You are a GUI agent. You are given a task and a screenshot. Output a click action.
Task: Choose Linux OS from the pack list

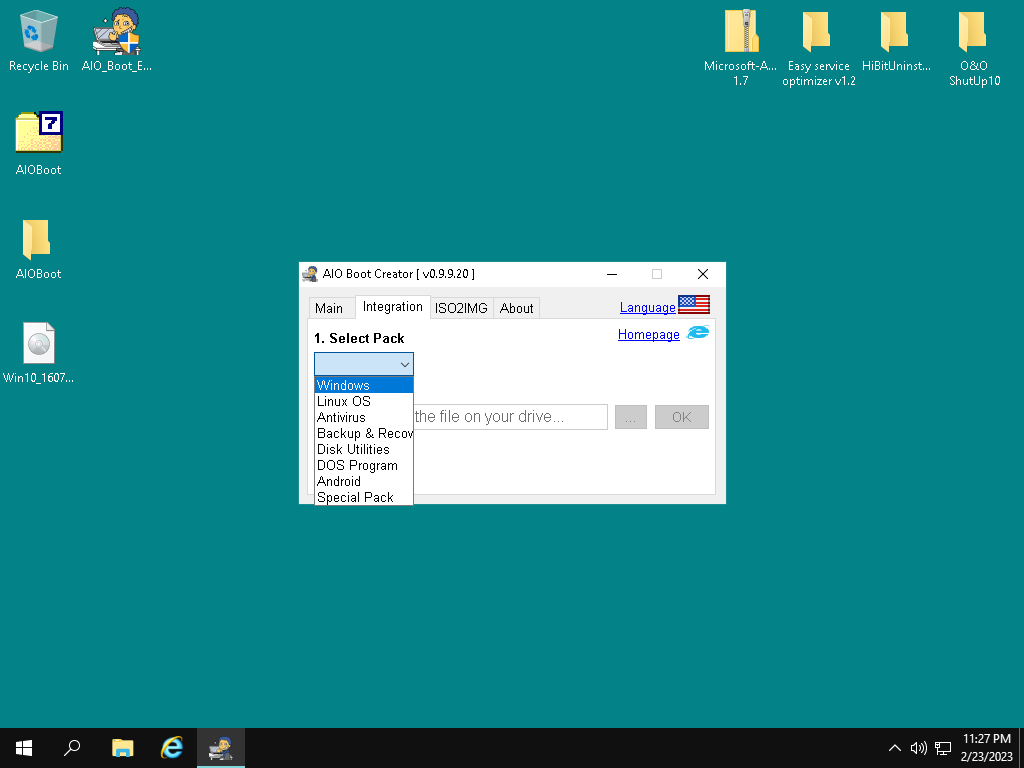click(344, 401)
